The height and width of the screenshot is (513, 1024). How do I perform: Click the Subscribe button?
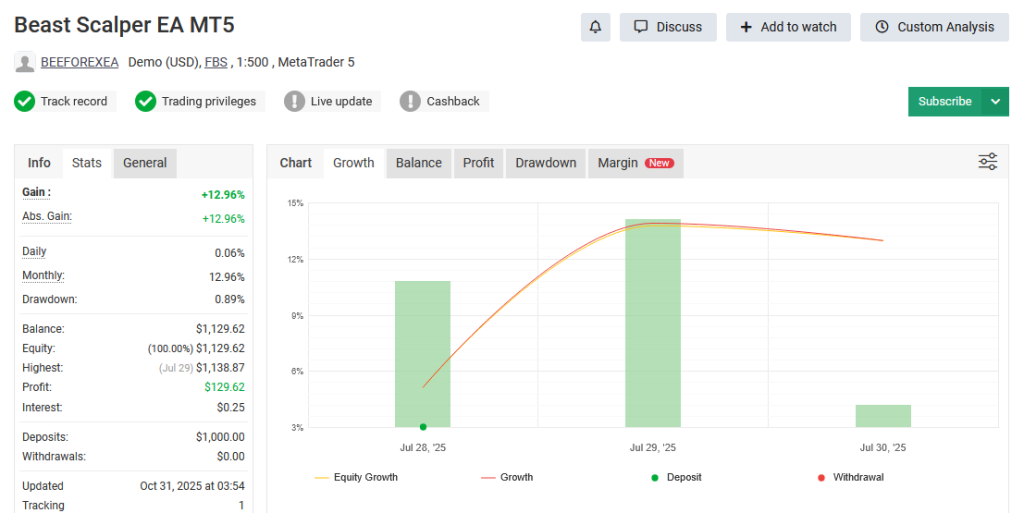[x=944, y=101]
